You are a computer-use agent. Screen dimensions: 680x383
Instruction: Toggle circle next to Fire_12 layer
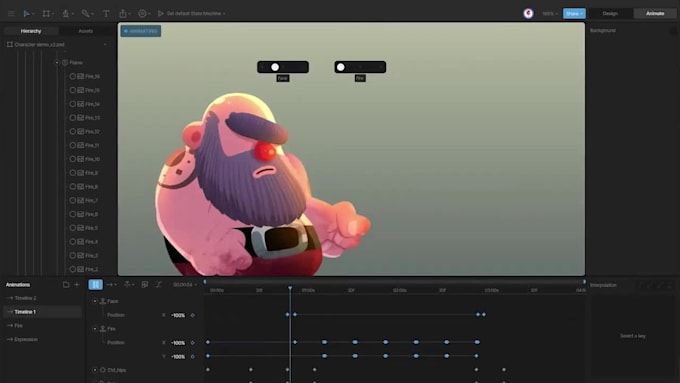(x=72, y=131)
